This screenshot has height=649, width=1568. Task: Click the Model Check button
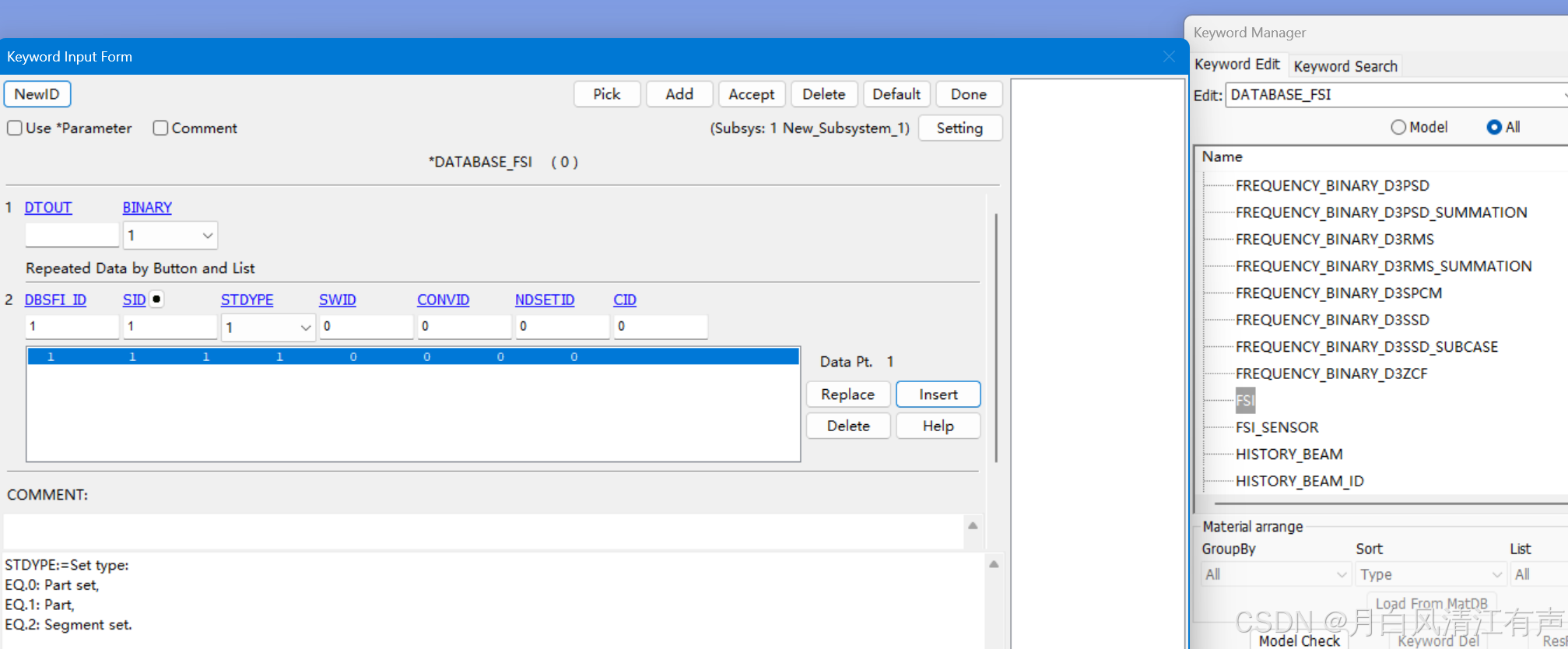1300,640
